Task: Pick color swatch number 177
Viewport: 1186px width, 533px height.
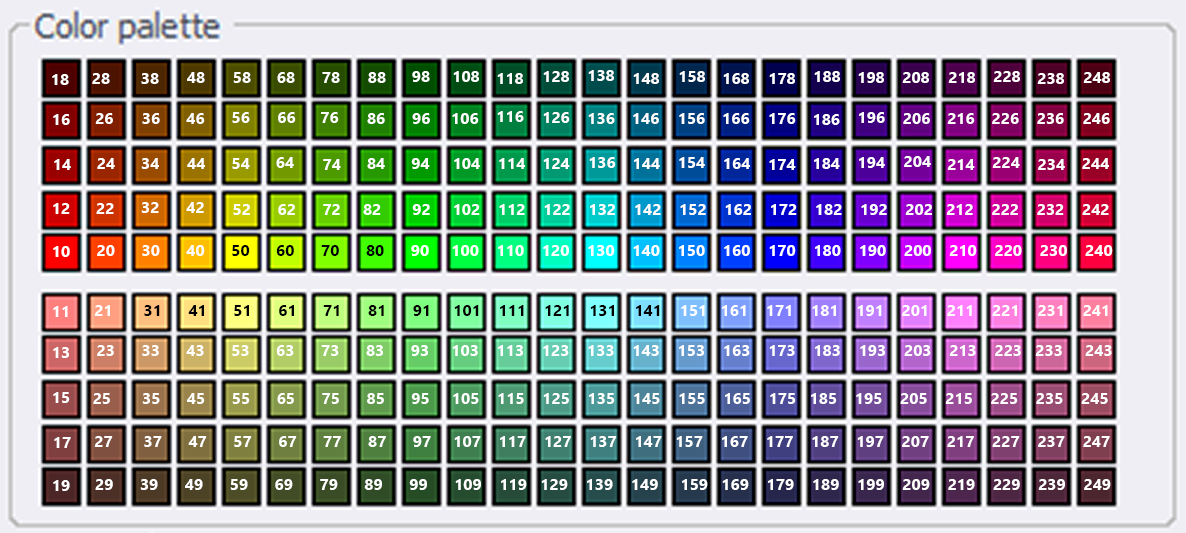Action: coord(781,444)
